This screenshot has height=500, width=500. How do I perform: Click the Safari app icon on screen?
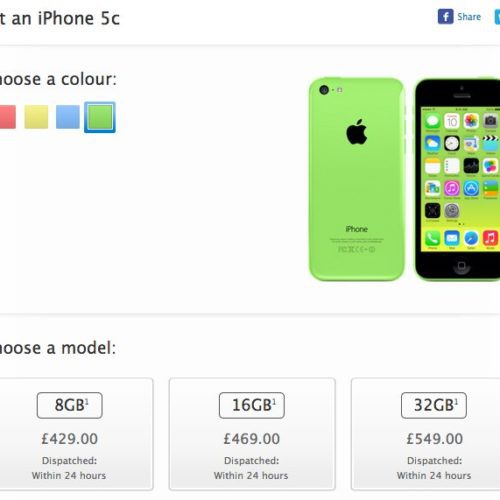coord(471,239)
